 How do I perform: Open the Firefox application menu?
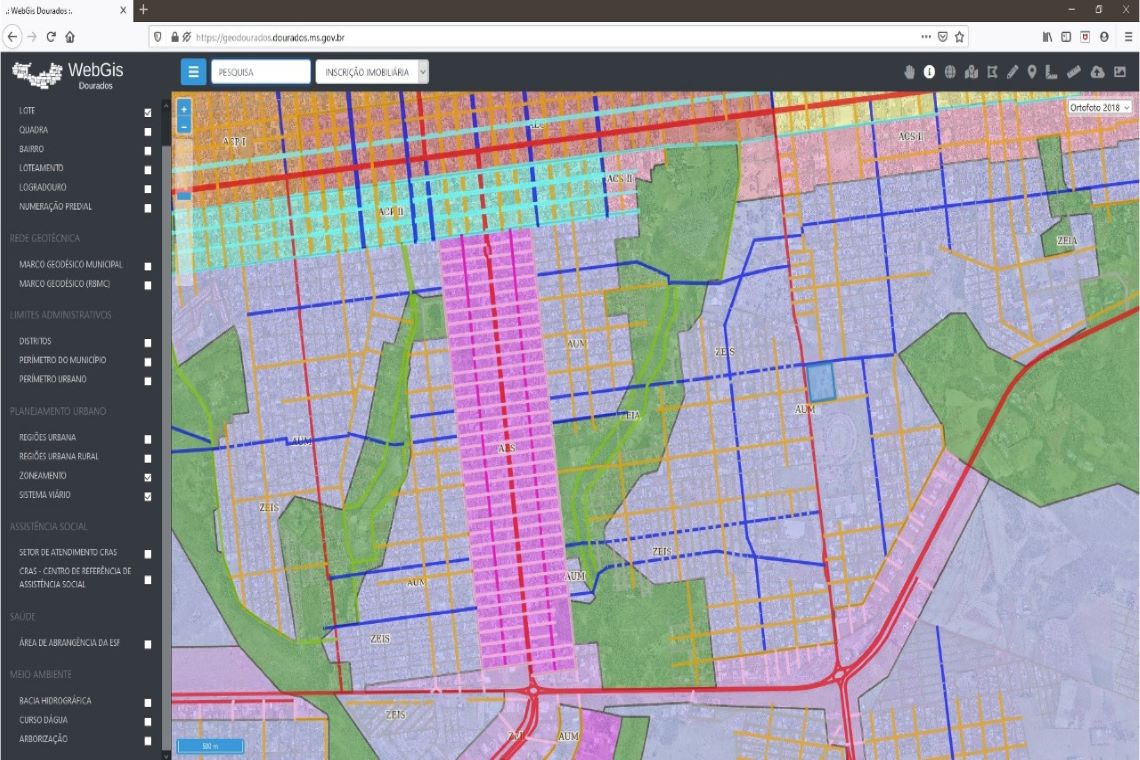[1128, 36]
